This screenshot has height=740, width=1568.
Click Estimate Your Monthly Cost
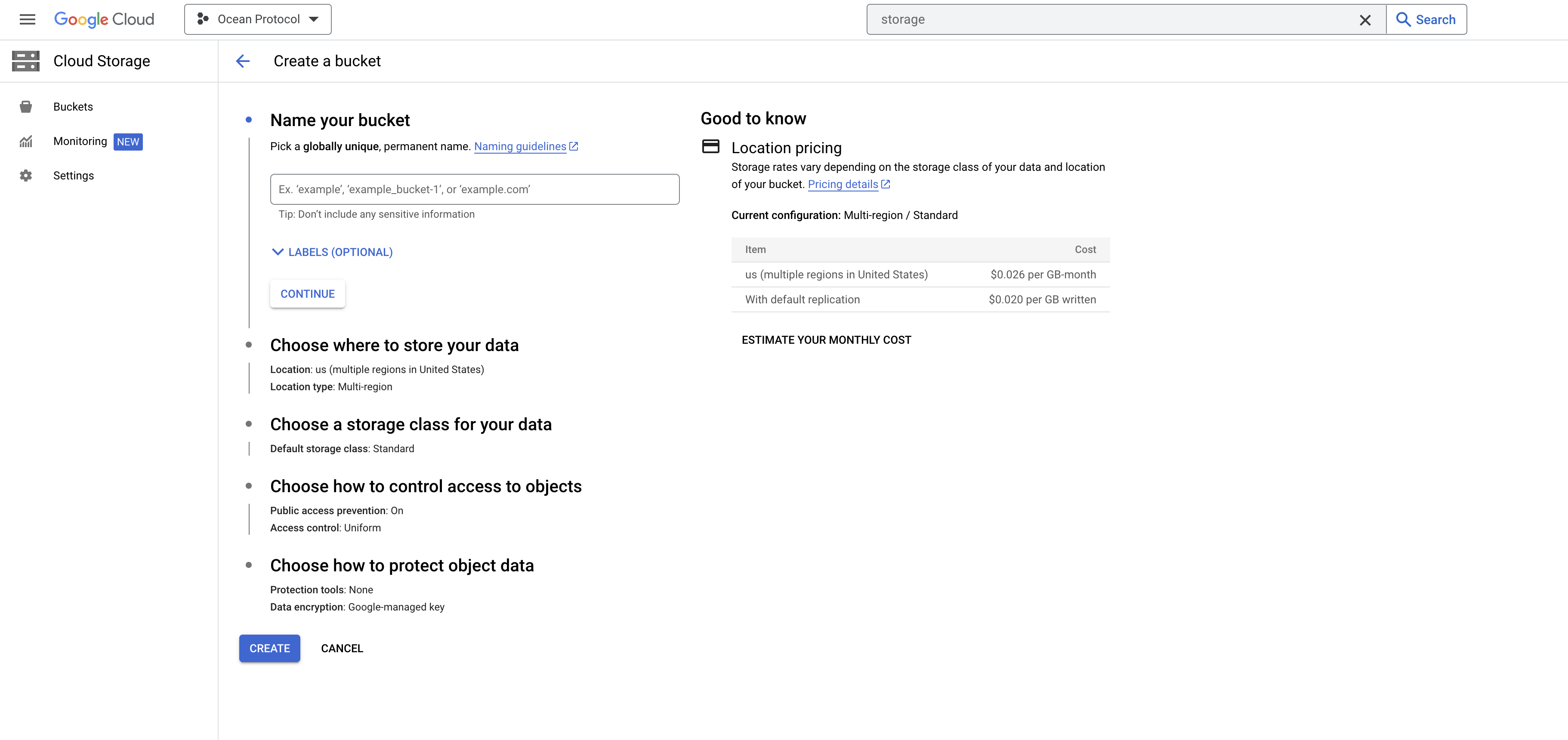point(826,340)
